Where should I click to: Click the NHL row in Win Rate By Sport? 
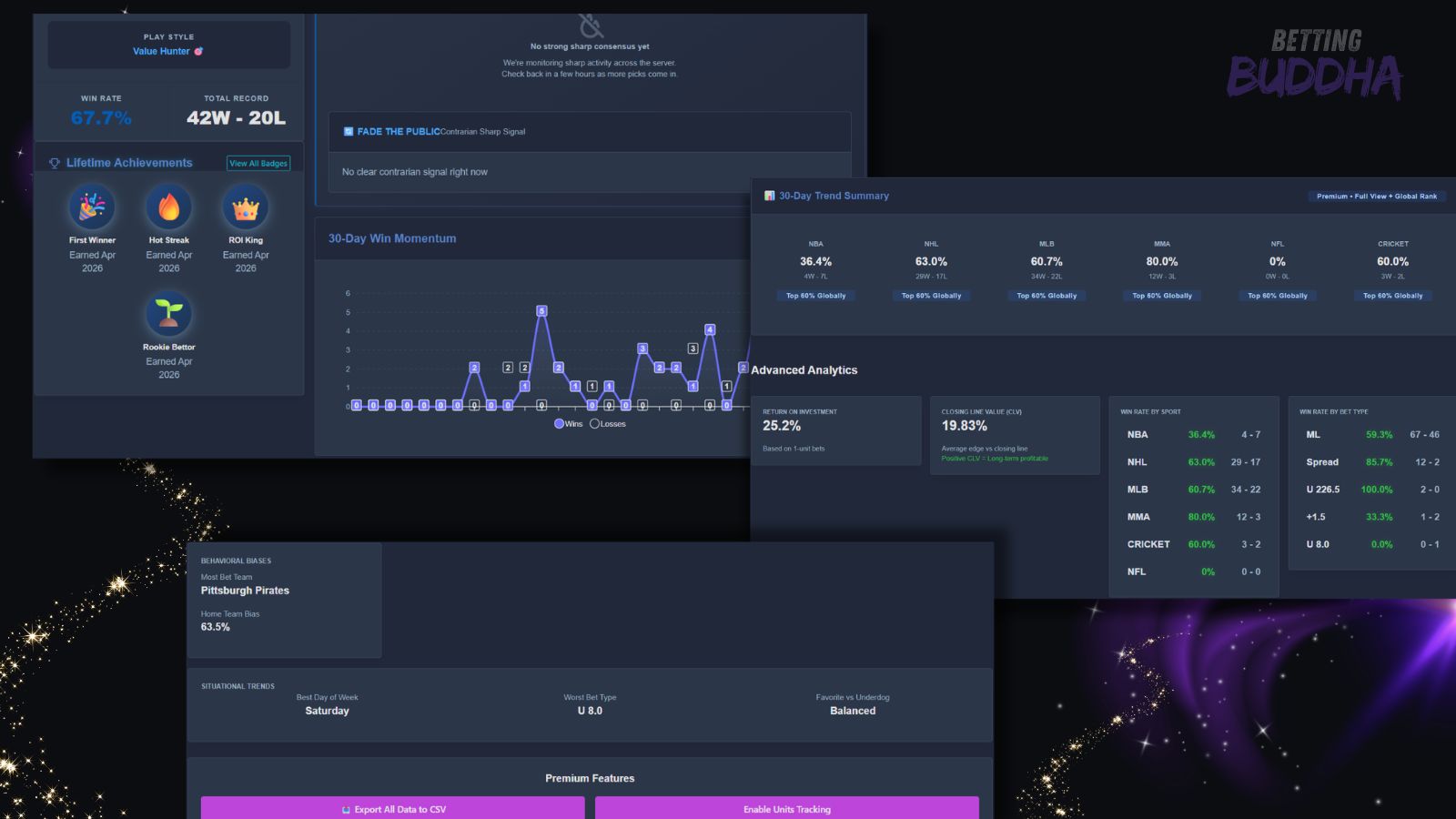click(x=1194, y=462)
